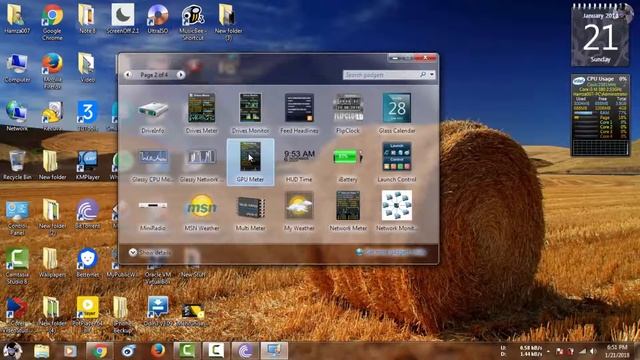Click the search magnifier icon
640x360 pixels.
click(423, 75)
